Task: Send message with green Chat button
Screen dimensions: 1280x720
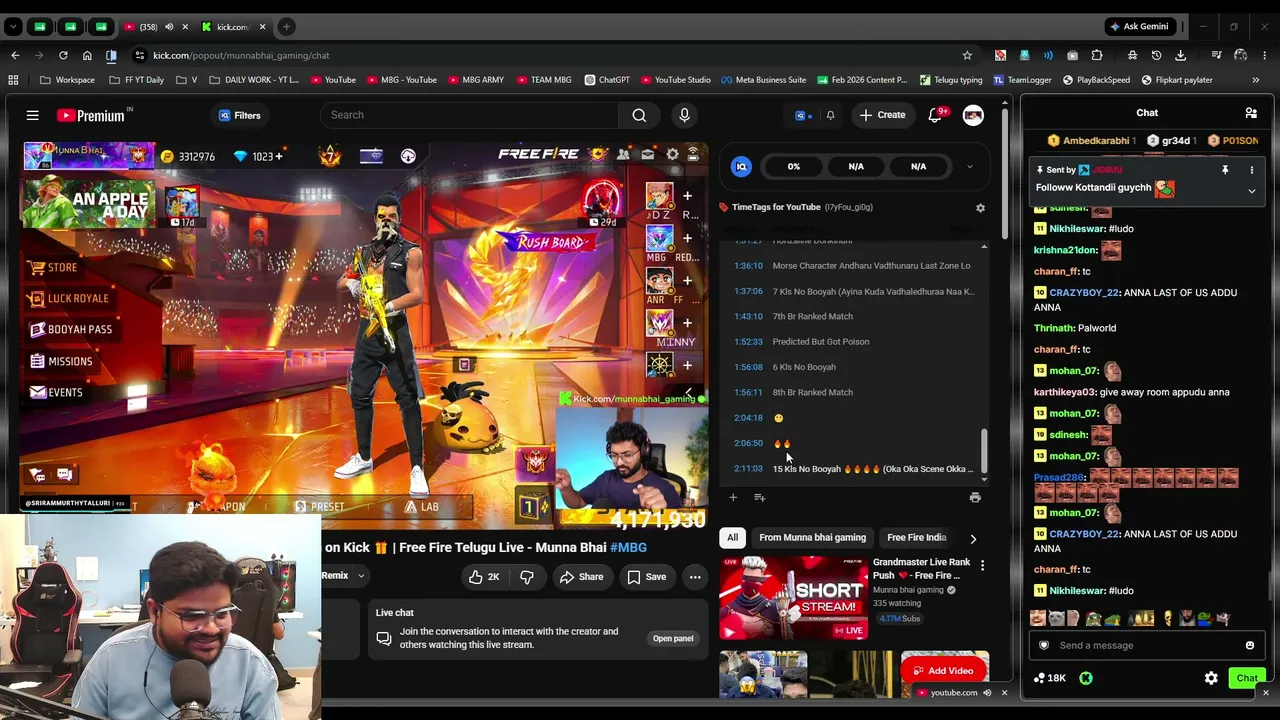Action: (x=1247, y=679)
